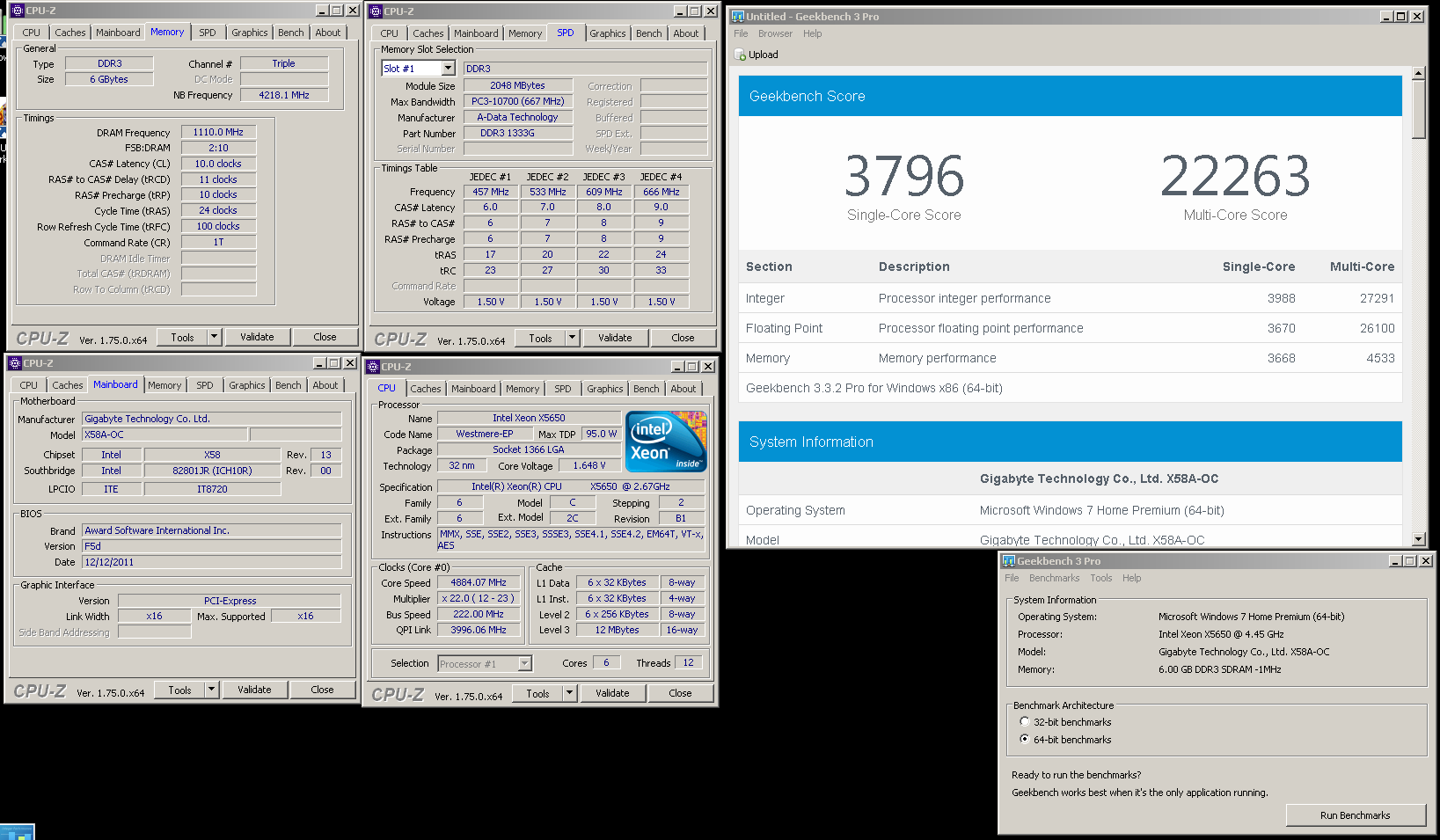Click the Upload icon in Geekbench results window
Viewport: 1440px width, 840px height.
(x=741, y=55)
